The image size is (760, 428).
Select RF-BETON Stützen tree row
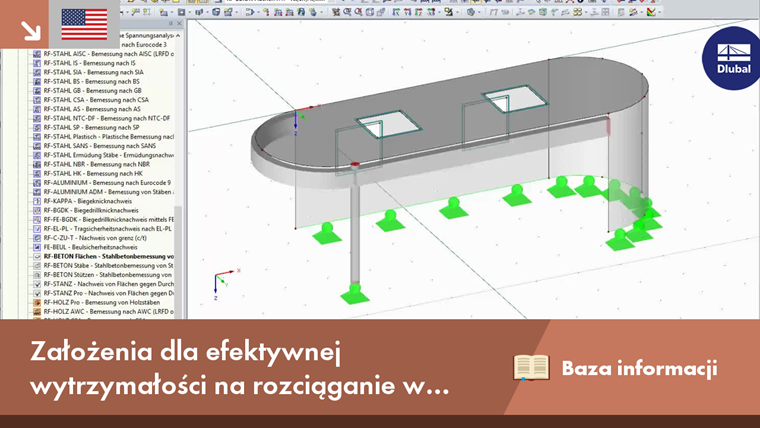click(108, 275)
